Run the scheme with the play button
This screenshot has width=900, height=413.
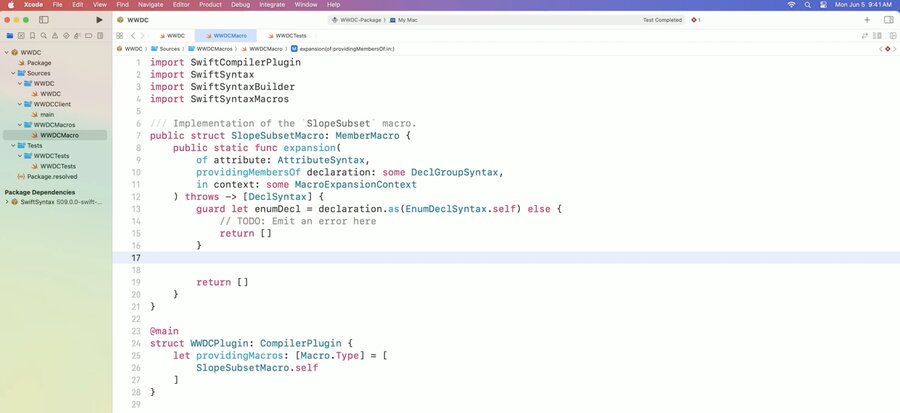(99, 20)
